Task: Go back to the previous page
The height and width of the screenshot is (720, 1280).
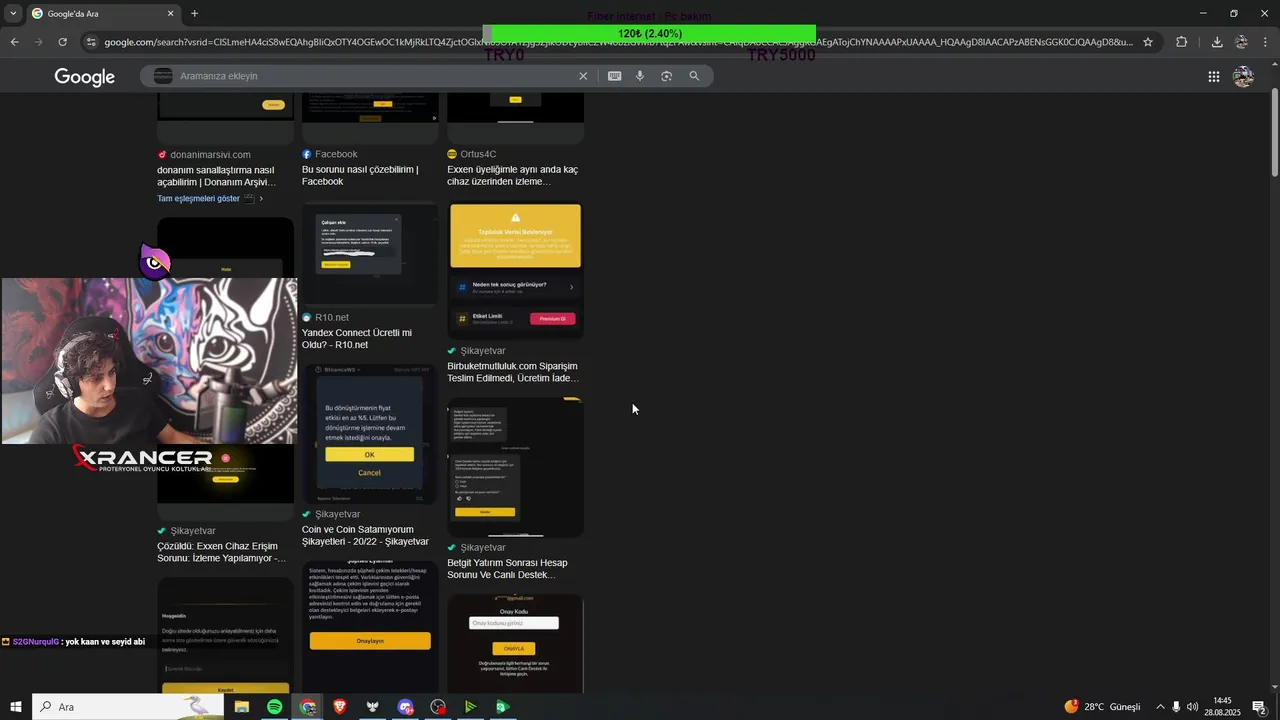Action: point(14,42)
